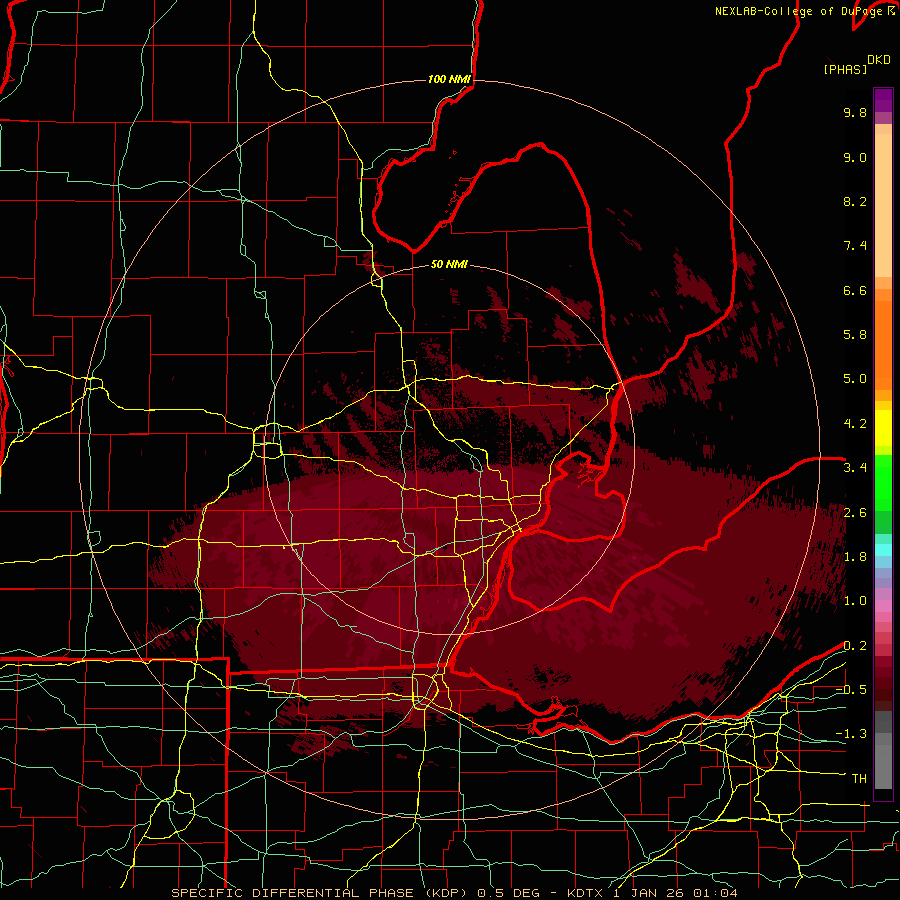Click the DKD units label above color bar
Image resolution: width=900 pixels, height=900 pixels.
tap(878, 60)
